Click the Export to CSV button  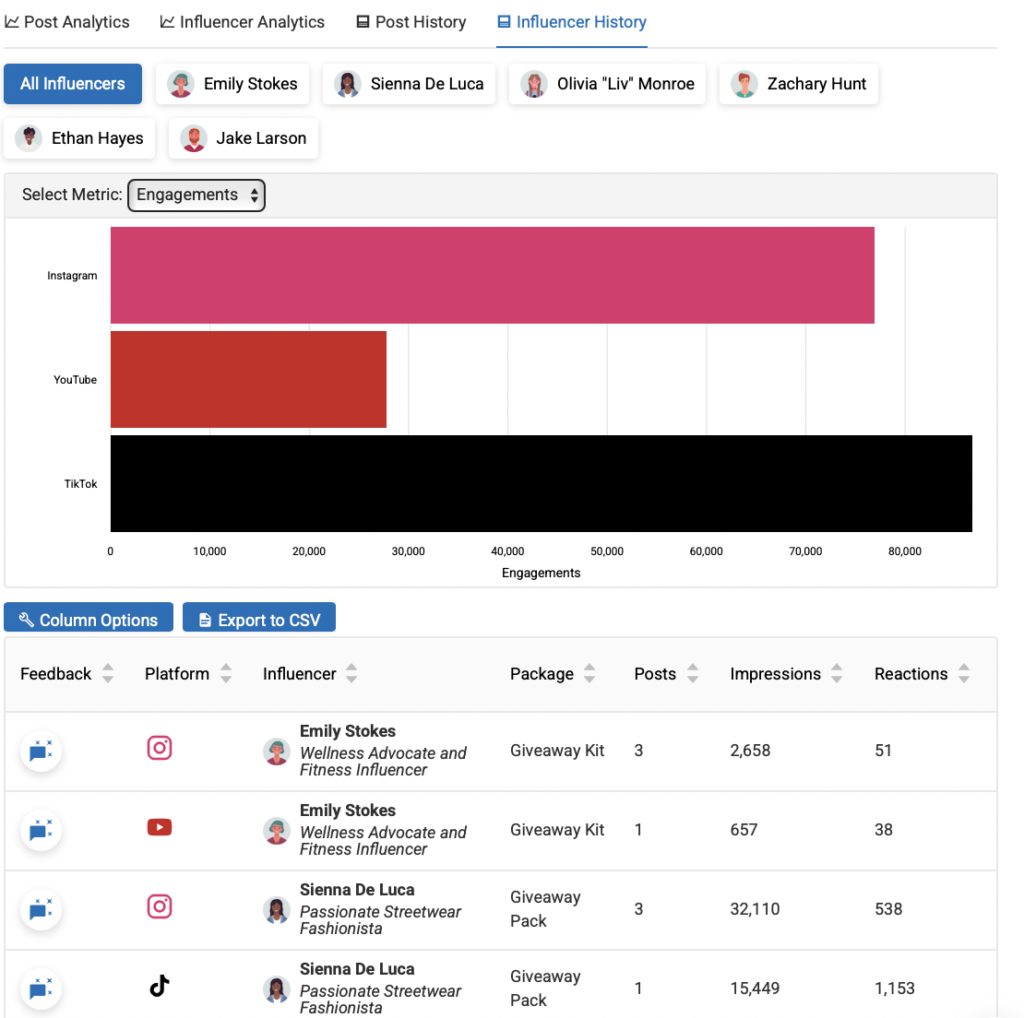[259, 617]
